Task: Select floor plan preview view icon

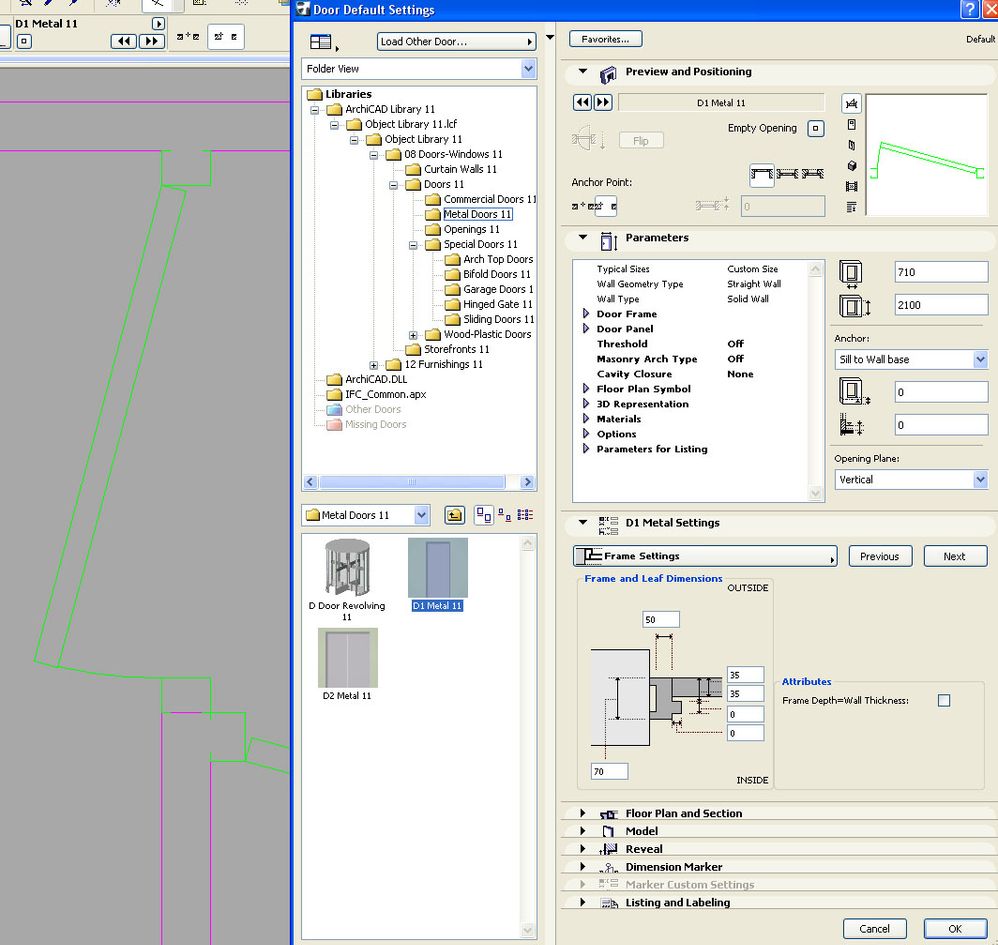Action: (851, 104)
